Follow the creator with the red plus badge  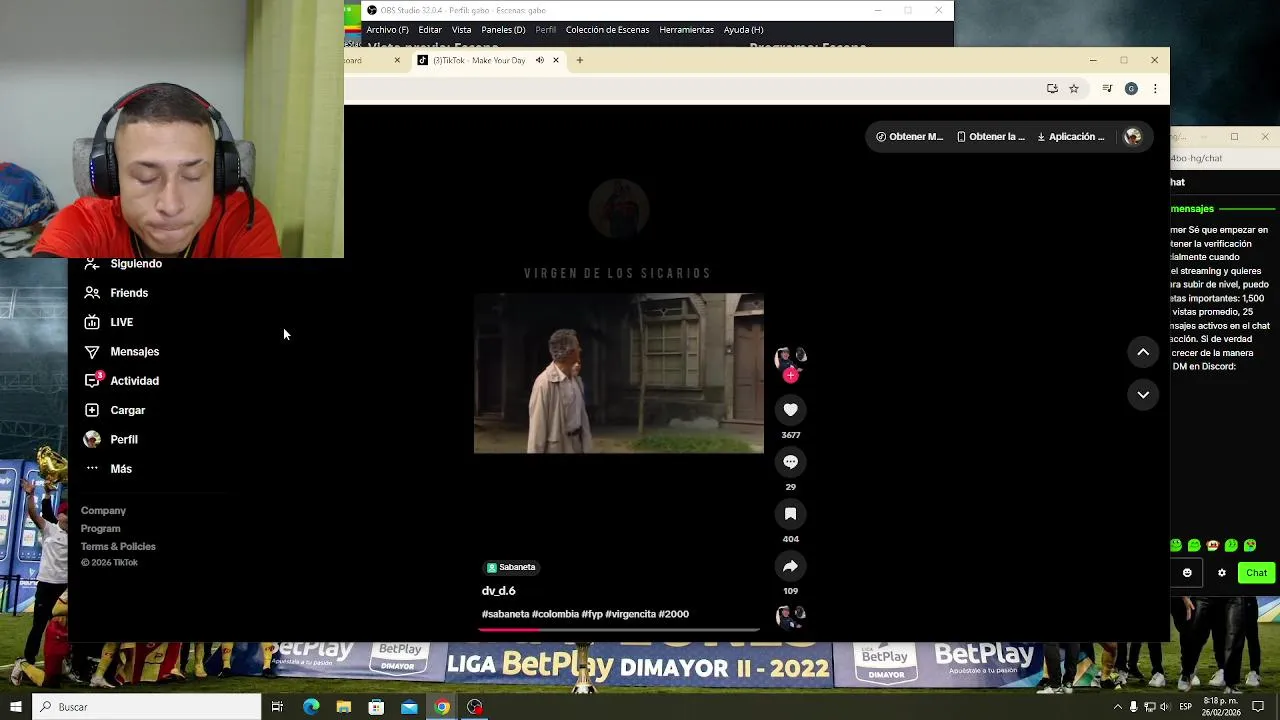pyautogui.click(x=790, y=375)
